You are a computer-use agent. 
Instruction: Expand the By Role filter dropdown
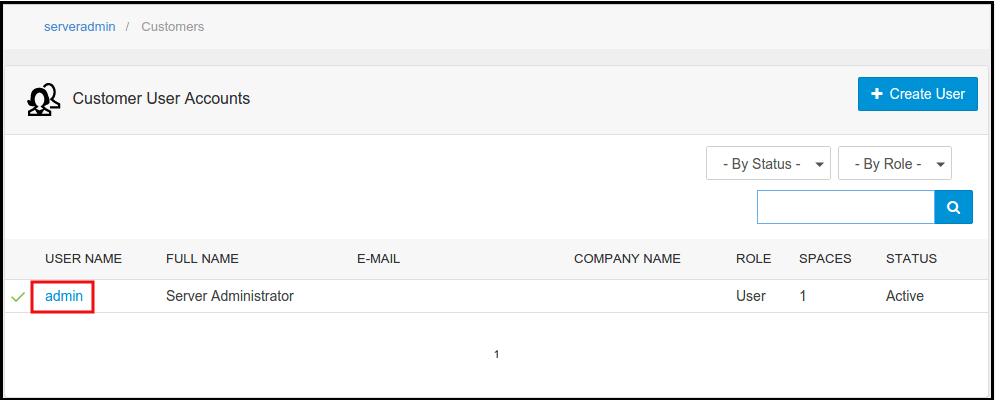click(894, 164)
